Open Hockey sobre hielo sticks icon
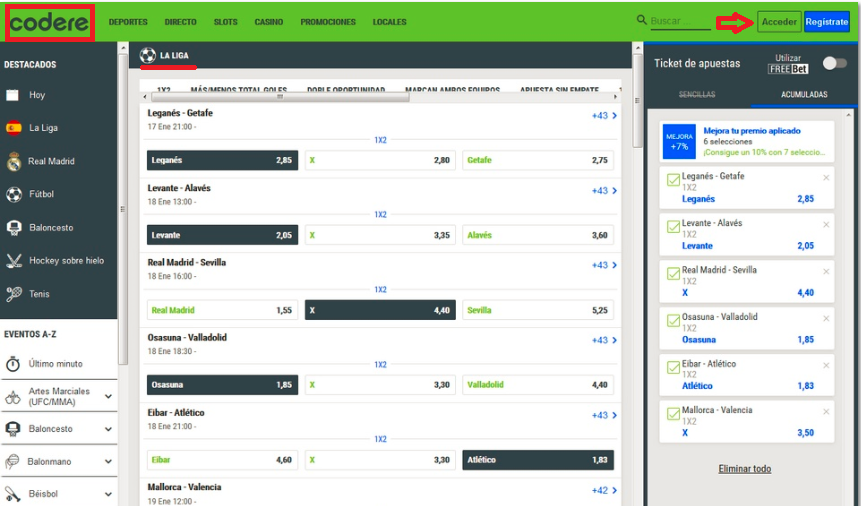Viewport: 861px width, 506px height. (x=14, y=260)
